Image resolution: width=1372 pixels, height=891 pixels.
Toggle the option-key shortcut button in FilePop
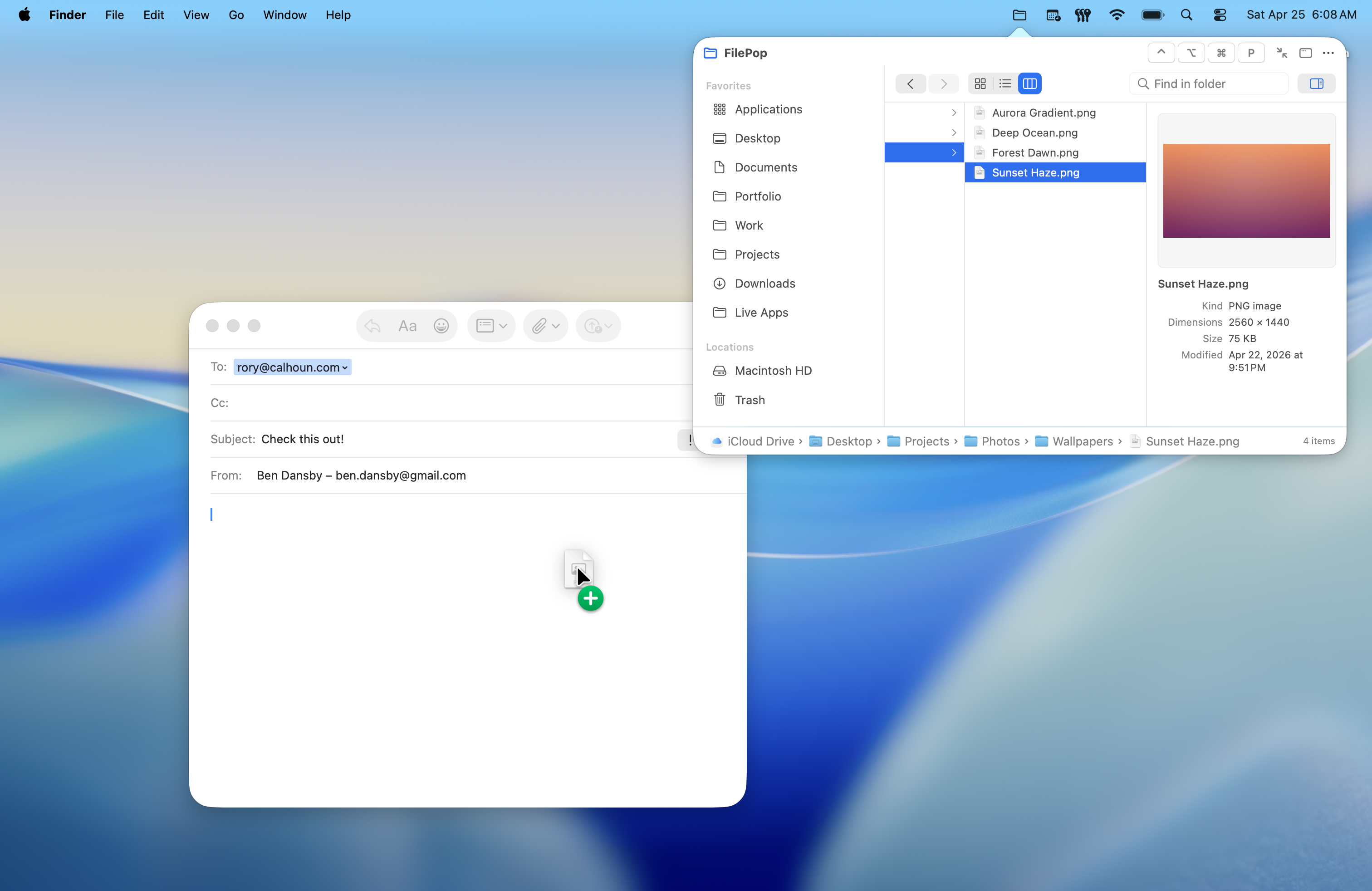pos(1191,53)
